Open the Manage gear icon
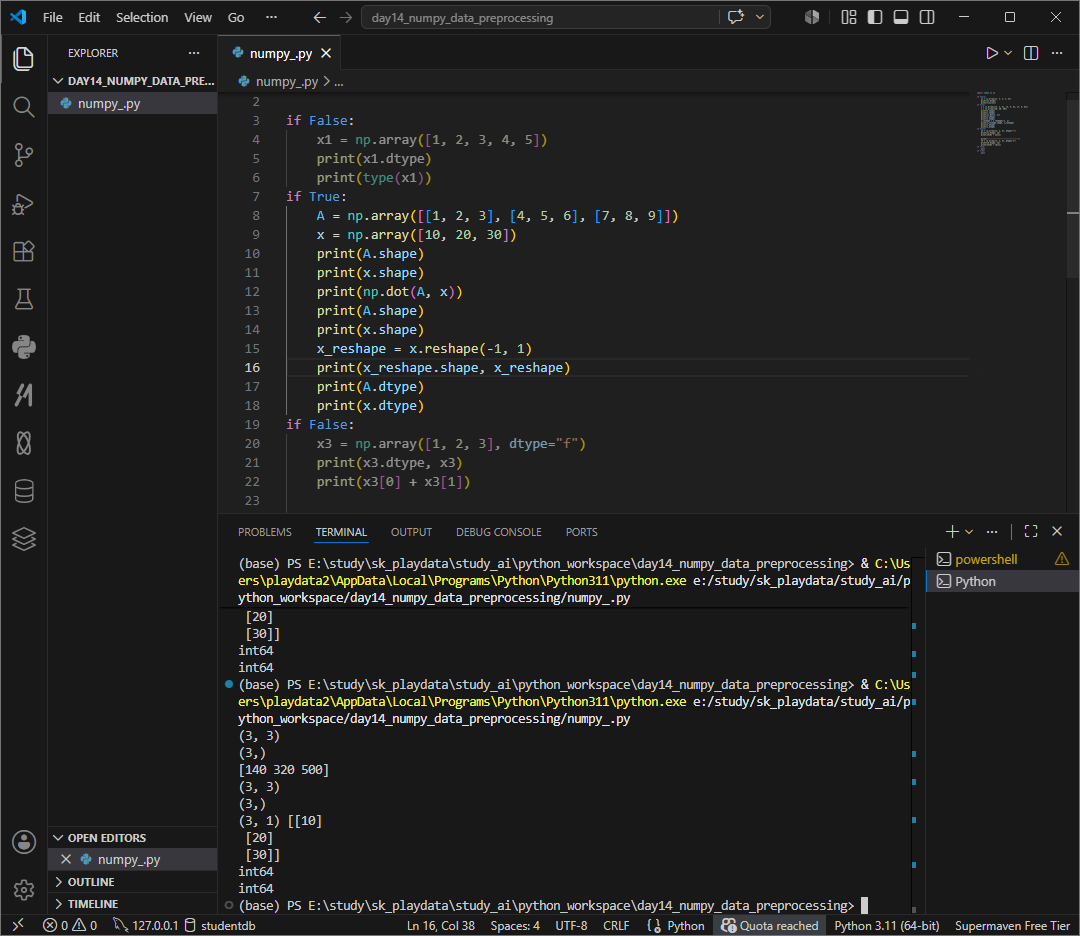This screenshot has width=1080, height=936. [23, 890]
